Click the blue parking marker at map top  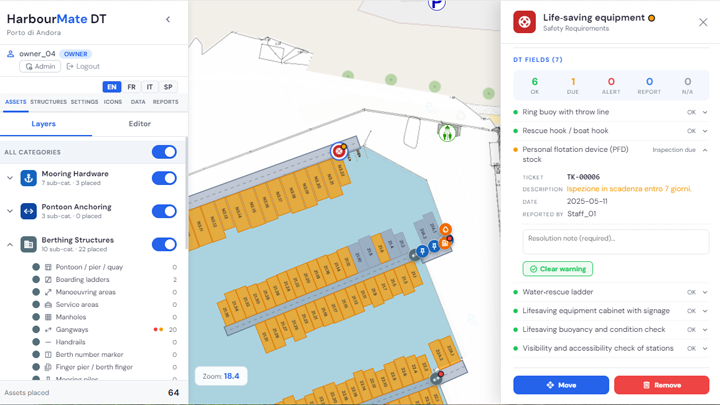(x=437, y=4)
